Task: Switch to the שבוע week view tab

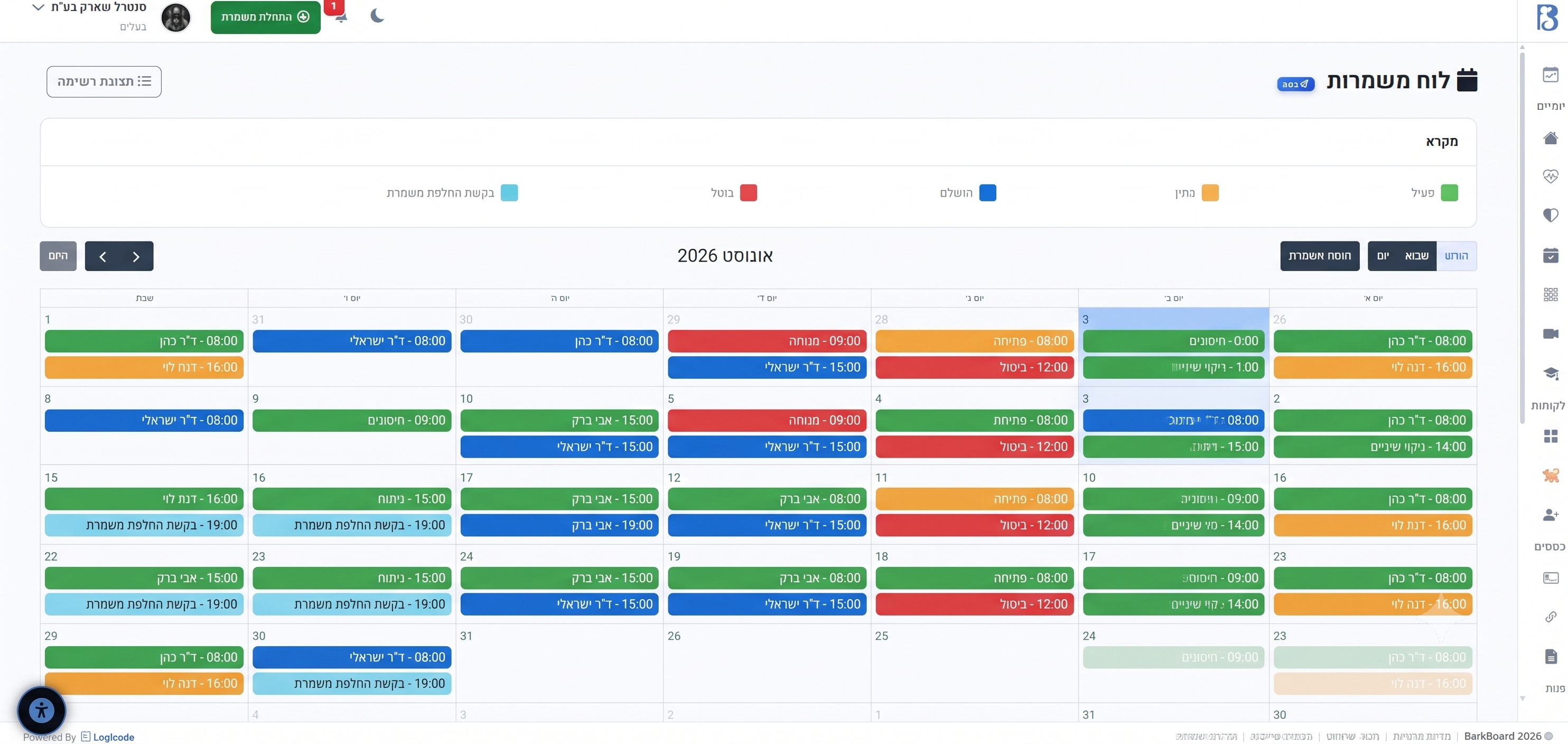Action: click(1416, 256)
